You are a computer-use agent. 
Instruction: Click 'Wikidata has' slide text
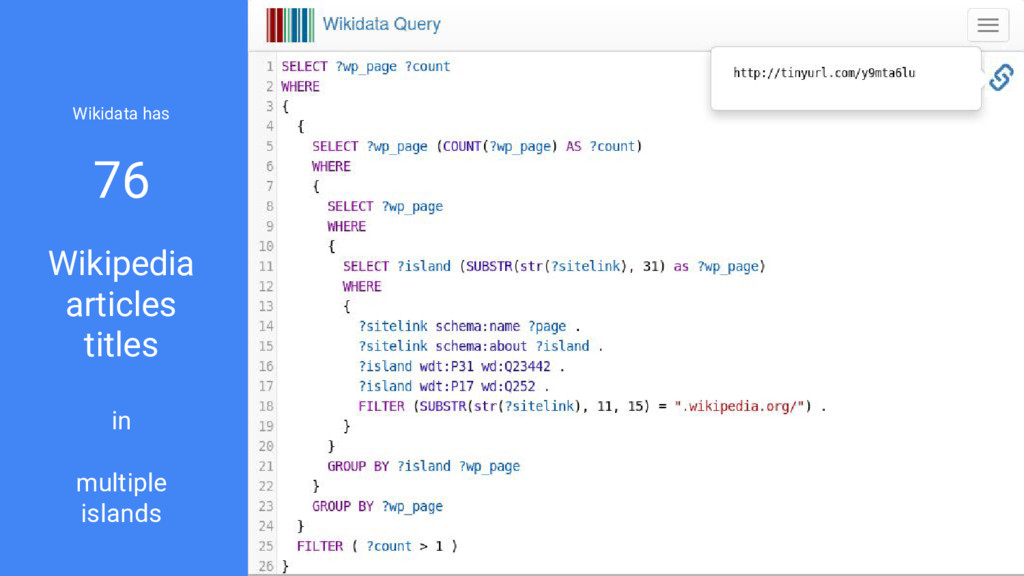pyautogui.click(x=121, y=114)
